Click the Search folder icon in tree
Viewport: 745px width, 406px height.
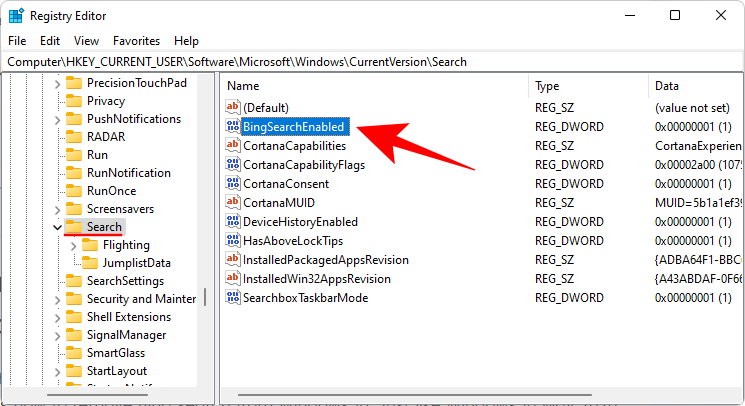73,227
